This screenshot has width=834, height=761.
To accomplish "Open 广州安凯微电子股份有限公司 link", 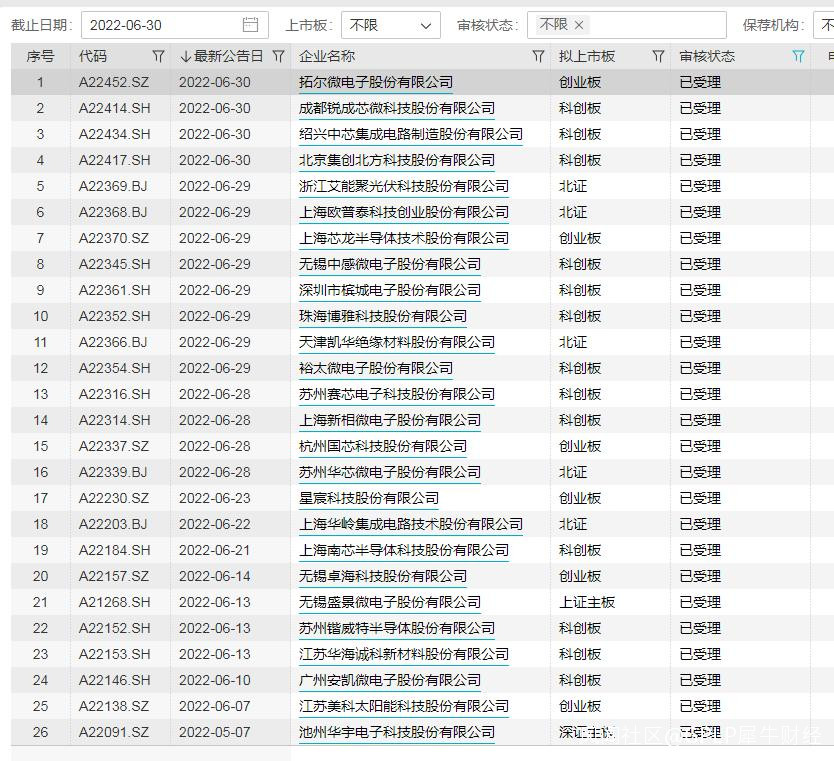I will point(390,681).
